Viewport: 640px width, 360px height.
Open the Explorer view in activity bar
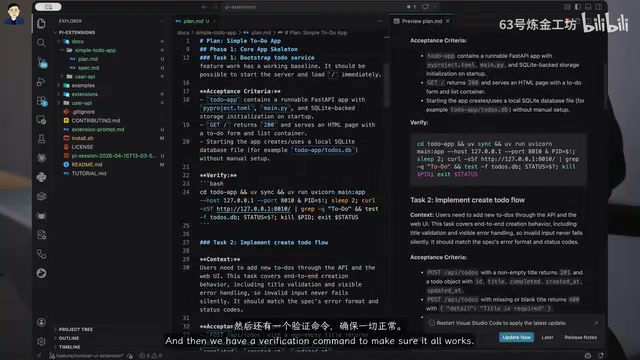[x=41, y=24]
